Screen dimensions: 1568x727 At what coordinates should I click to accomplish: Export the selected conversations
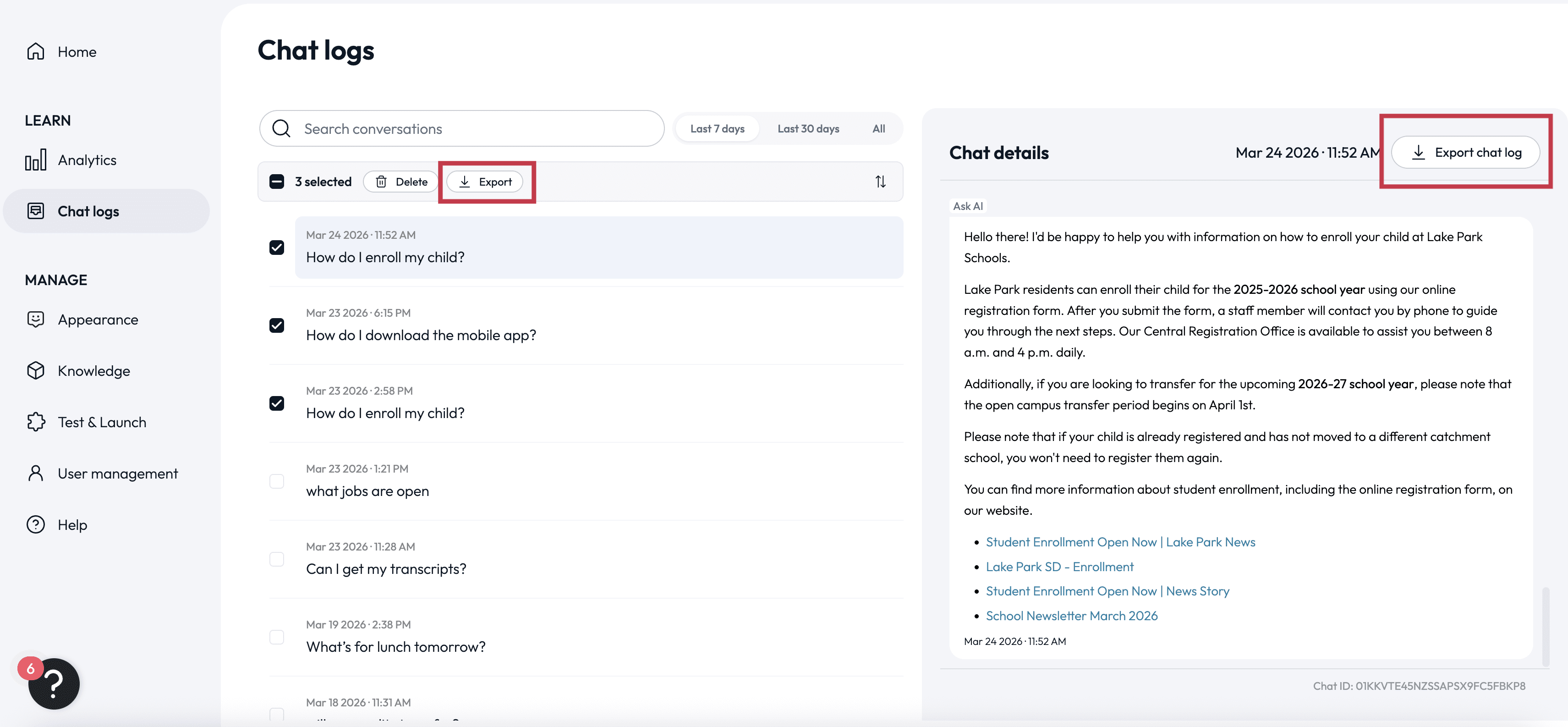coord(484,182)
